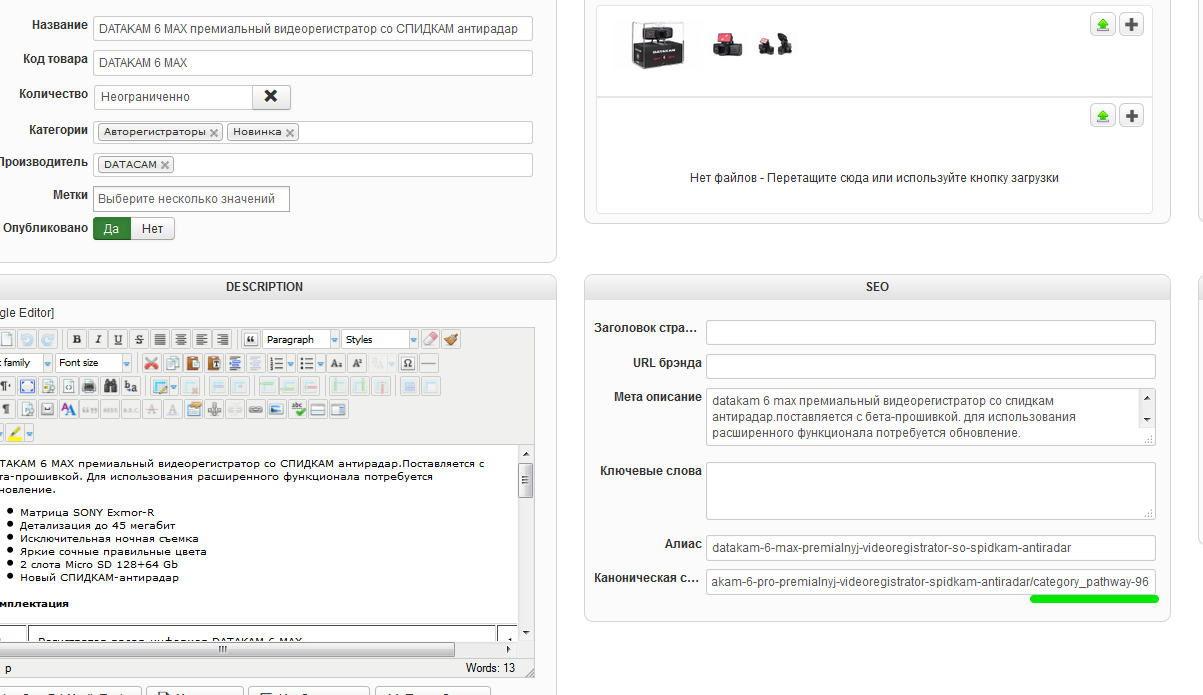Image resolution: width=1203 pixels, height=695 pixels.
Task: Open the find tool (binoculars)
Action: [x=110, y=386]
